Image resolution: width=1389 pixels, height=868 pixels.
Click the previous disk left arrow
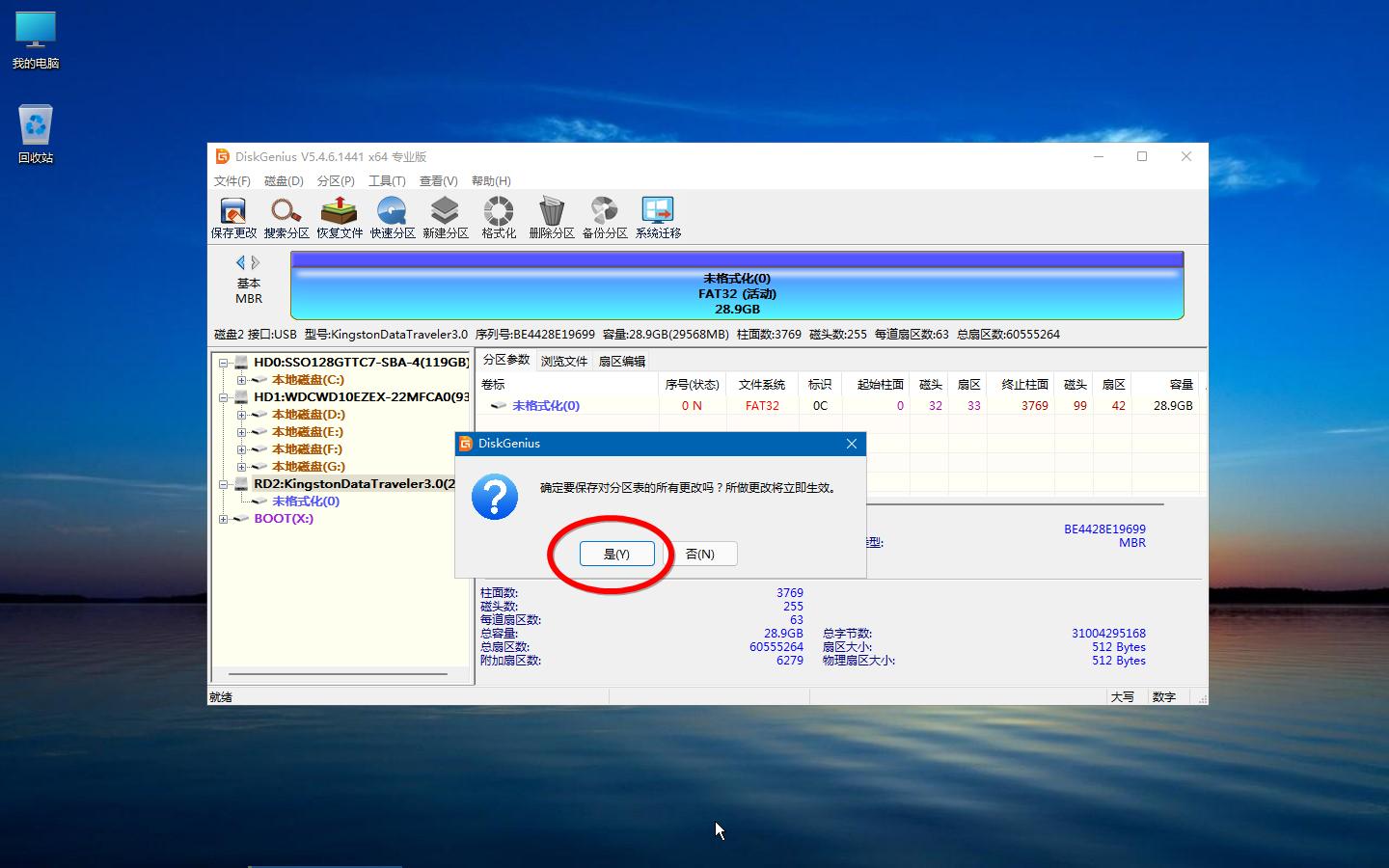pyautogui.click(x=241, y=262)
